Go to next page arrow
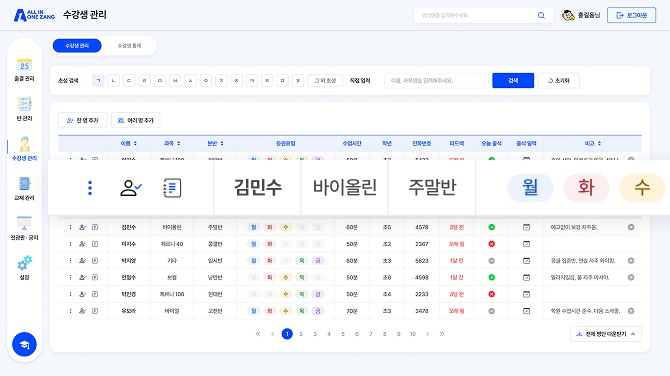The width and height of the screenshot is (670, 376). [427, 334]
